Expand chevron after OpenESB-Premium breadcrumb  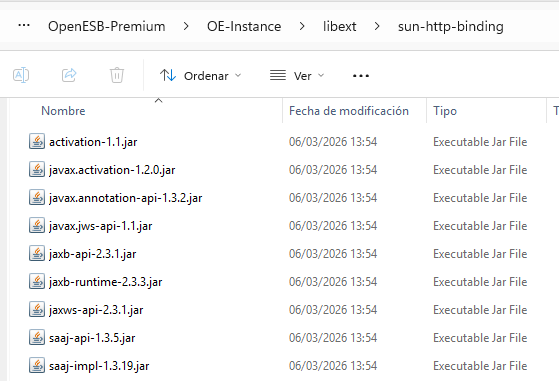(x=186, y=26)
